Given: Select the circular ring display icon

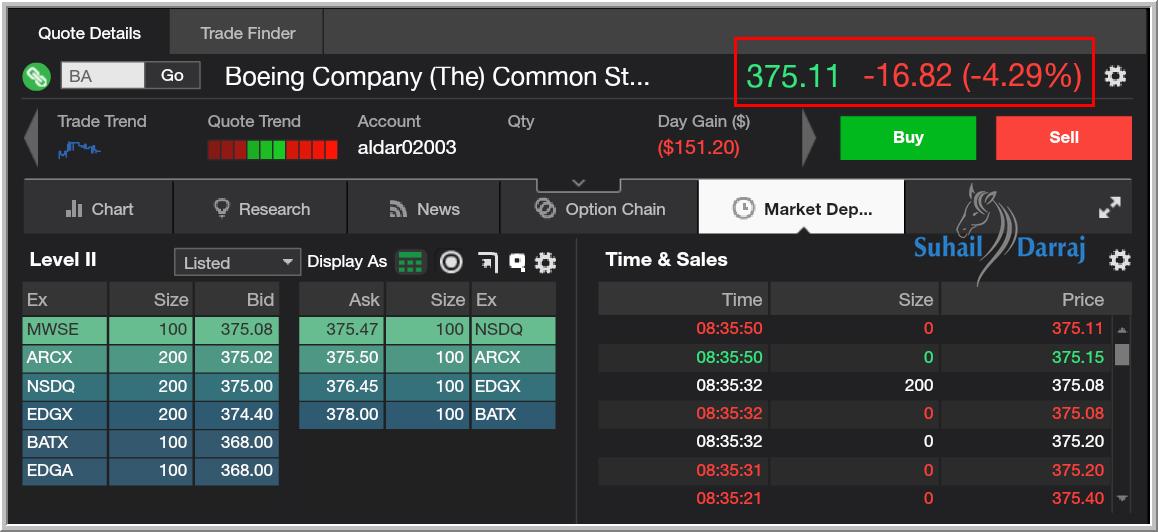Looking at the screenshot, I should click(x=450, y=262).
